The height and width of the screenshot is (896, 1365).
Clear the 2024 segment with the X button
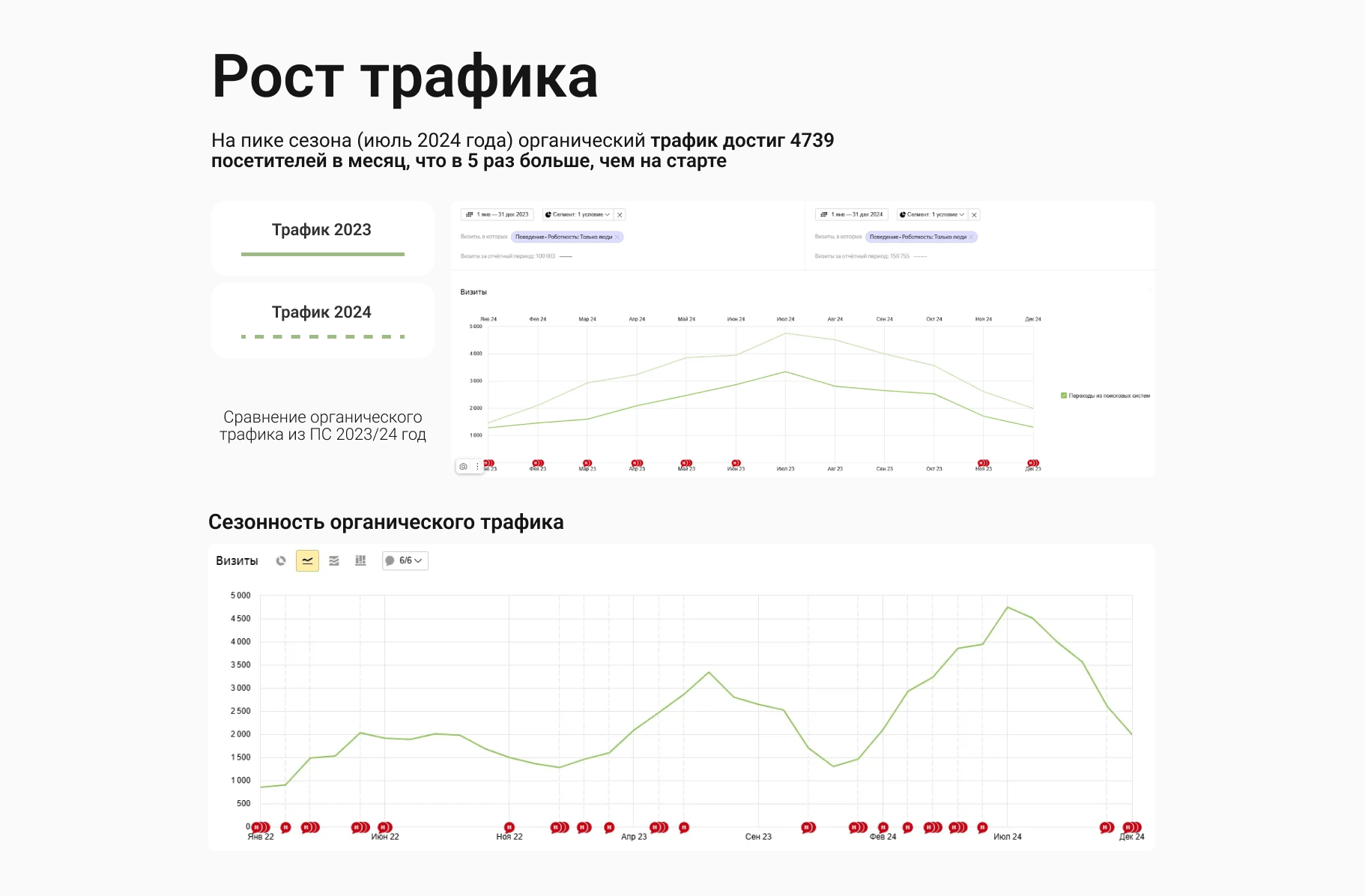(x=974, y=215)
